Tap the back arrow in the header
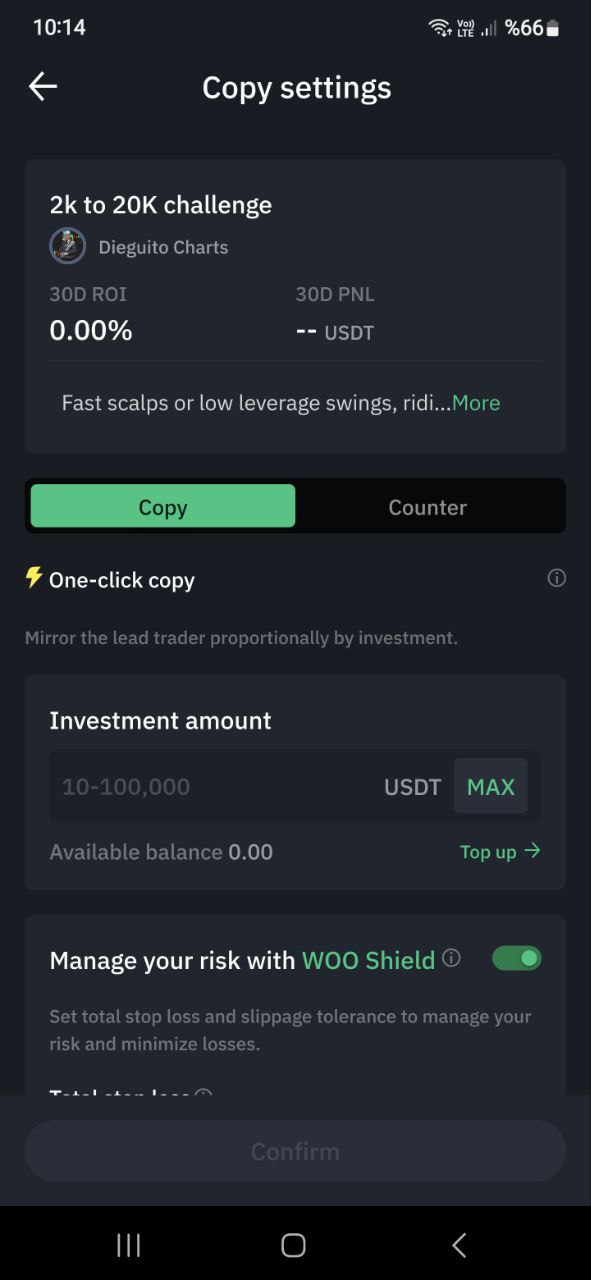Viewport: 591px width, 1280px height. [x=43, y=87]
